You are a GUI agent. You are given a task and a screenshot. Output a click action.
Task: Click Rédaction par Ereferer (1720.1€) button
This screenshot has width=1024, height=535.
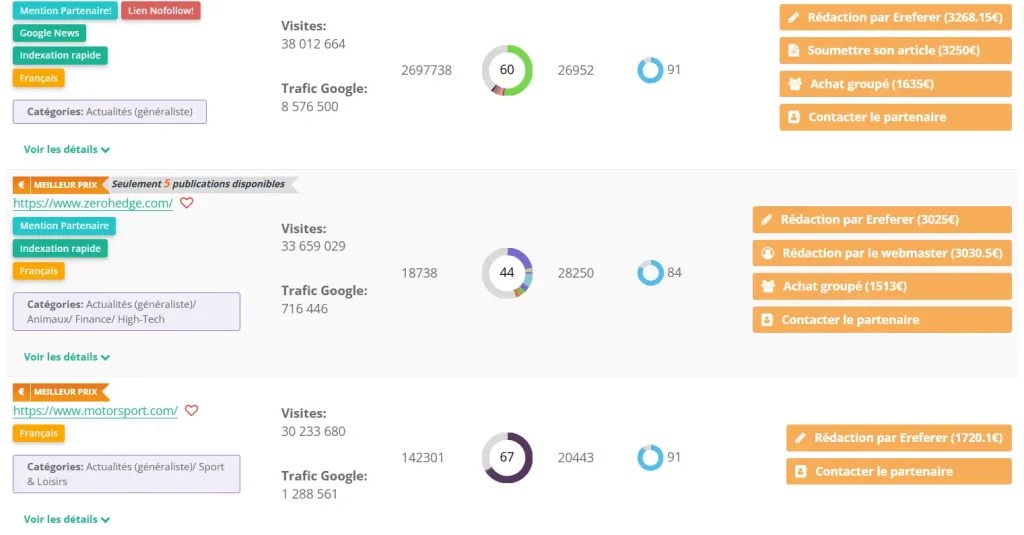[898, 438]
